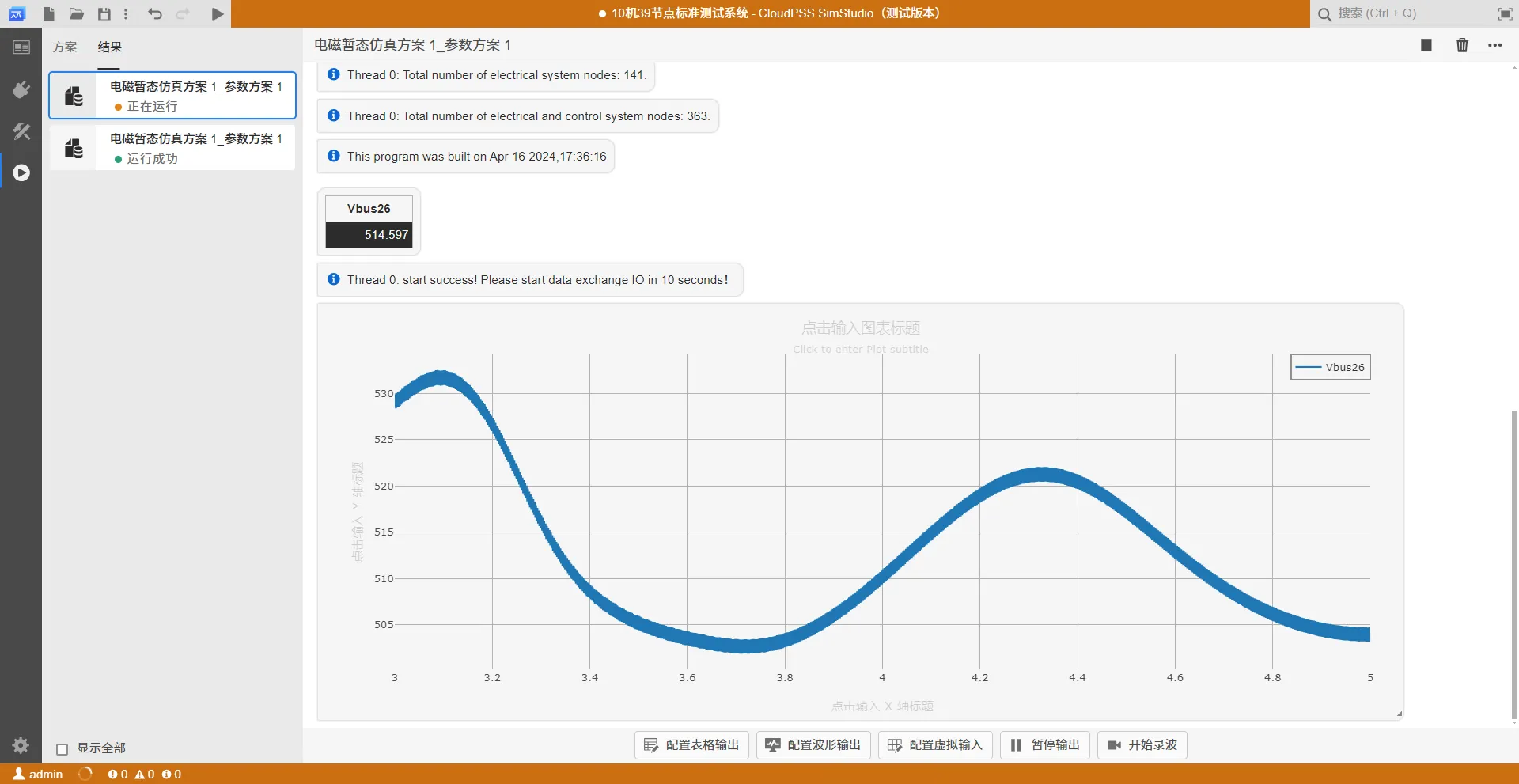The height and width of the screenshot is (784, 1519).
Task: Open the run tab icon in sidebar
Action: tap(21, 172)
